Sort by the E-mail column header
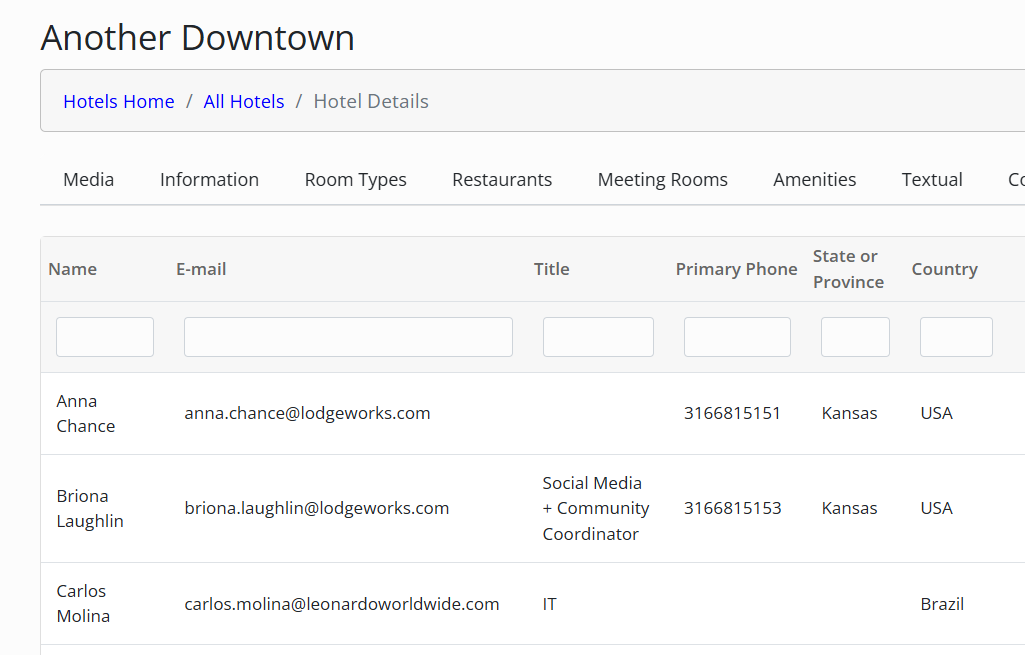1025x655 pixels. point(201,269)
